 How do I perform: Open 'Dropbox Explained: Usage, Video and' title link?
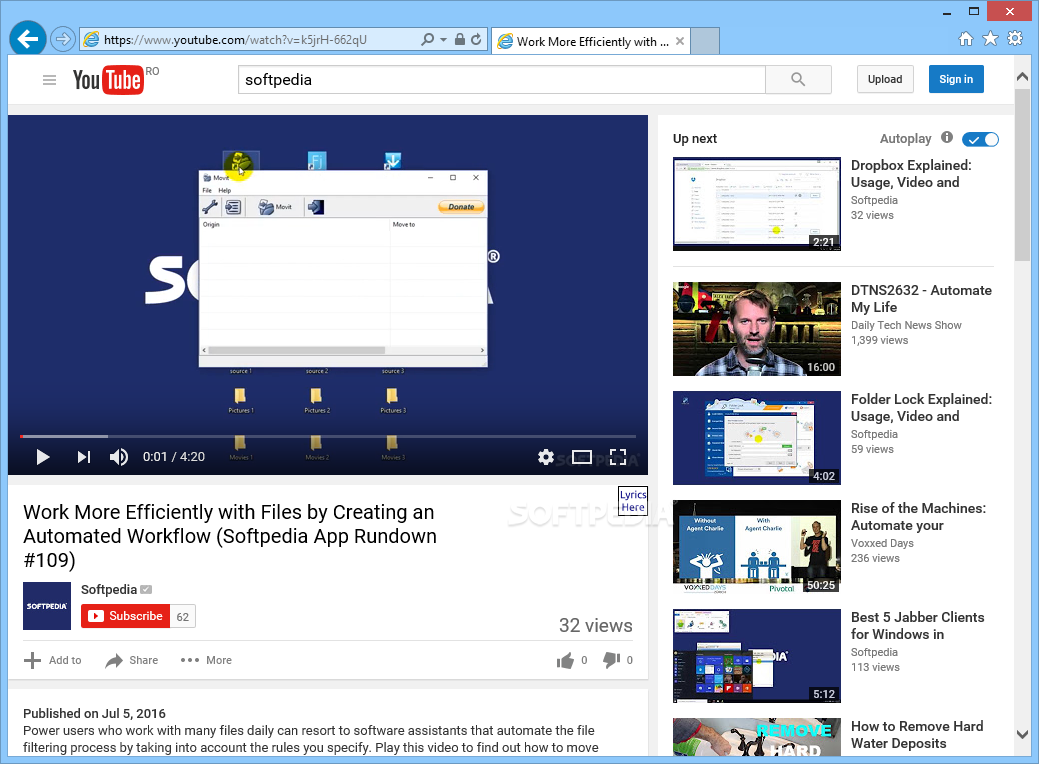point(911,174)
